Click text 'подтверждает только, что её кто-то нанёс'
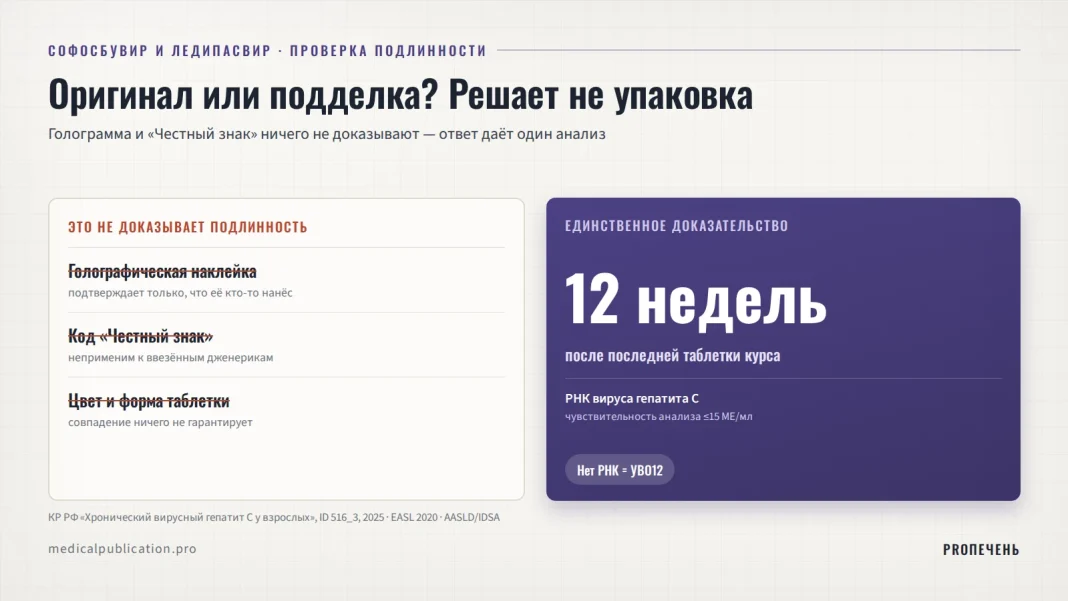The image size is (1068, 601). 180,292
